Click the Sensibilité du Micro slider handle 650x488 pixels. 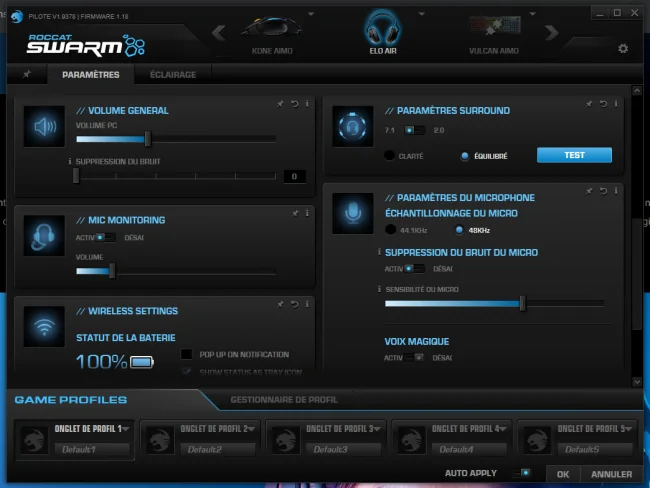click(522, 303)
